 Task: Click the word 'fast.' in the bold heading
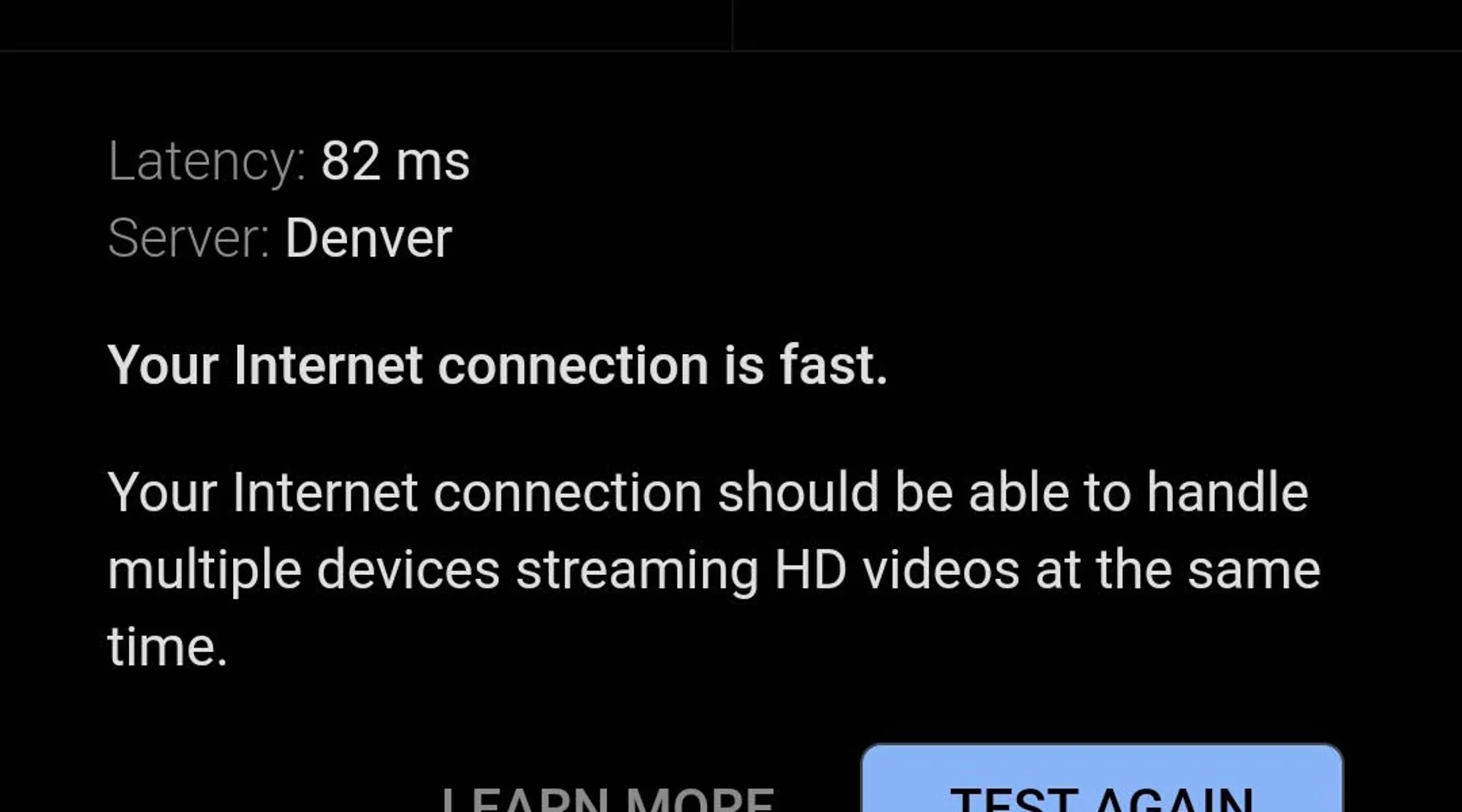(x=834, y=365)
